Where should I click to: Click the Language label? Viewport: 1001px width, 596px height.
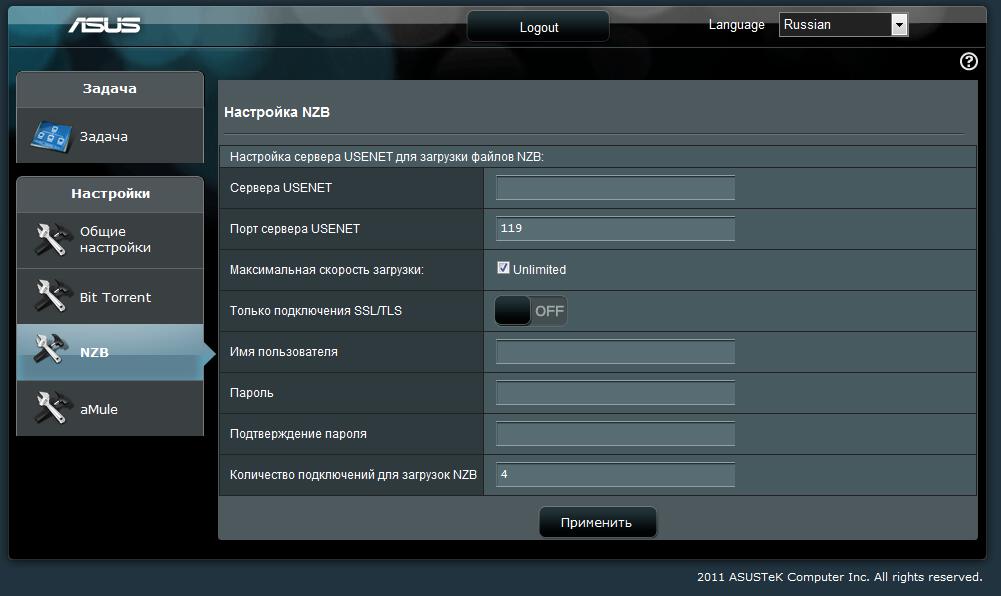736,25
